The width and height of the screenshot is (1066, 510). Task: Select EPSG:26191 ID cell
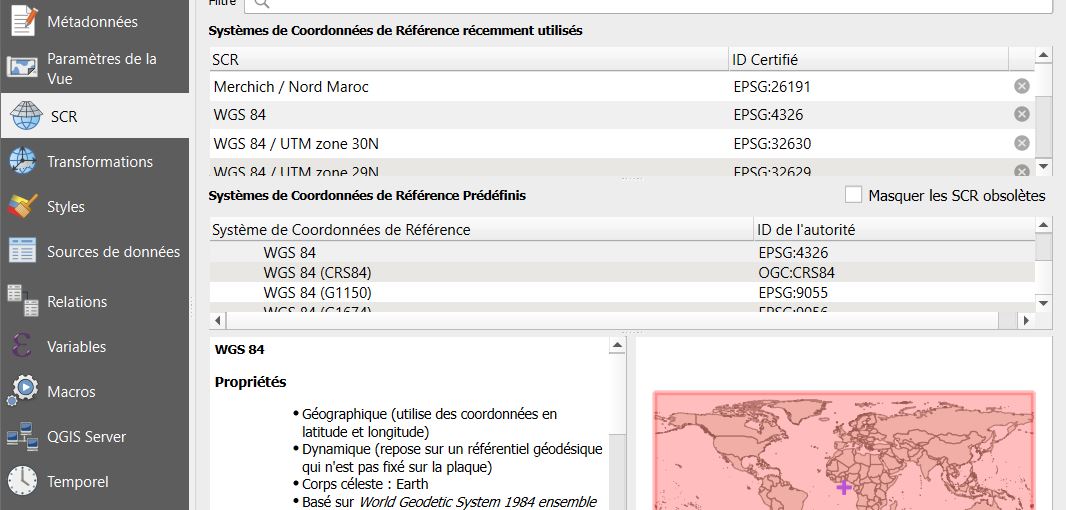click(772, 86)
